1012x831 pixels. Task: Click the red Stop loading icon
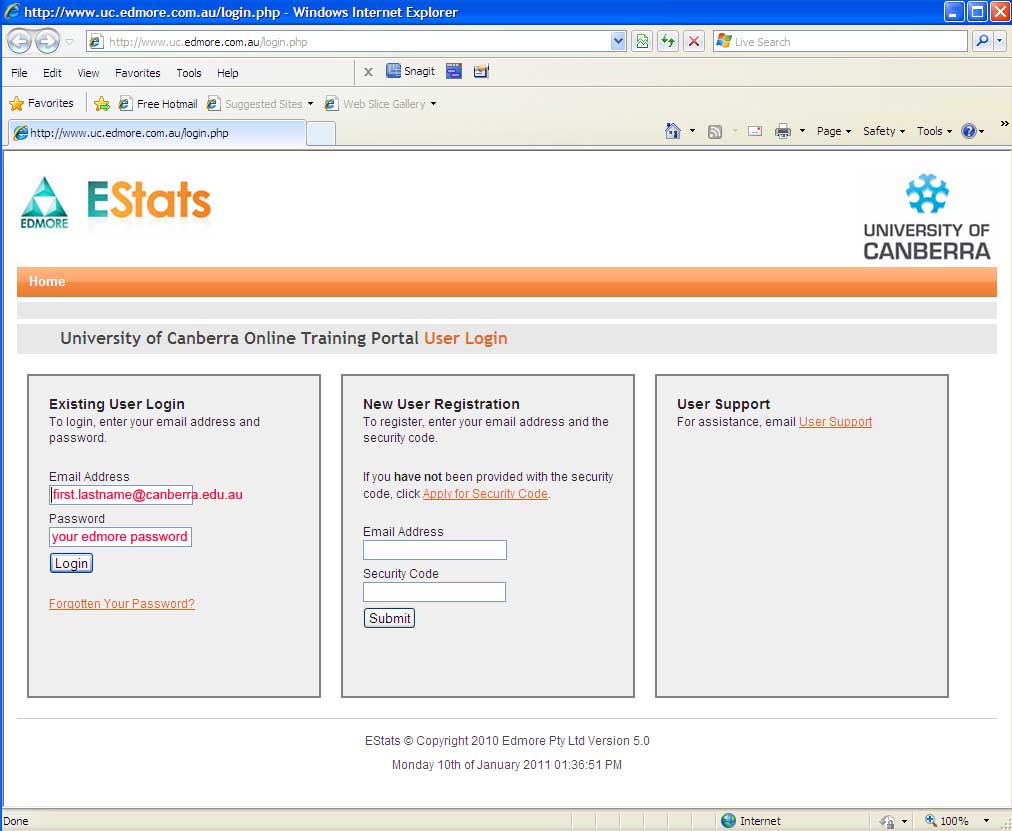pyautogui.click(x=694, y=42)
